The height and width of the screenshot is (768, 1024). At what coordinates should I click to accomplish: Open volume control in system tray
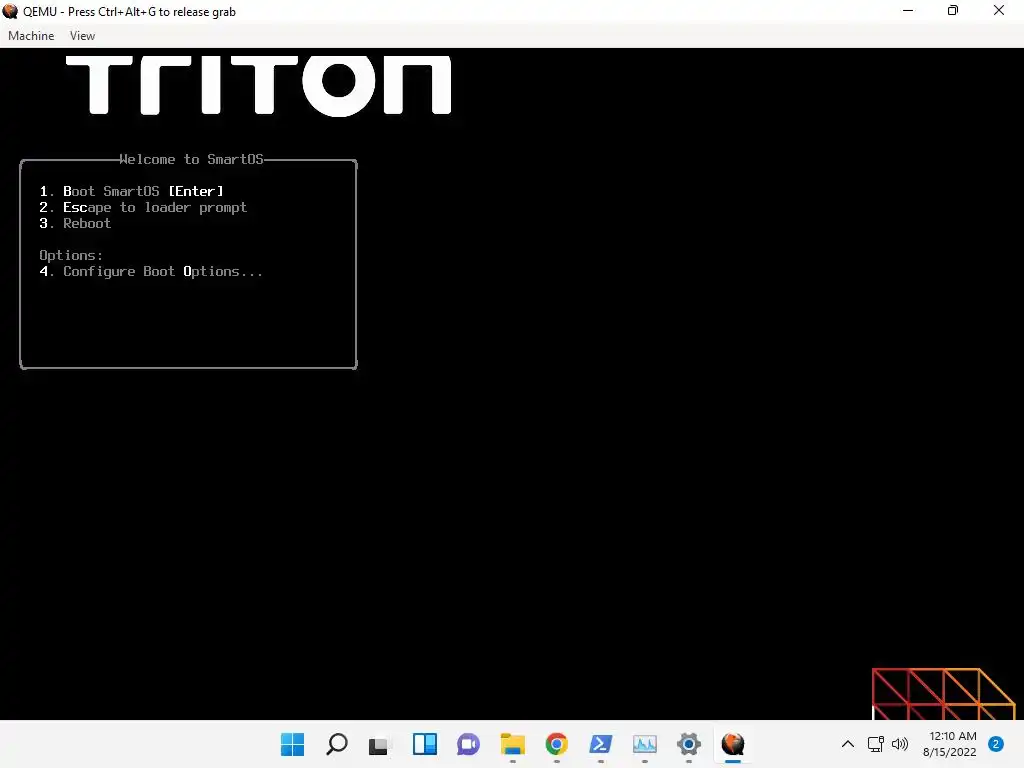900,744
